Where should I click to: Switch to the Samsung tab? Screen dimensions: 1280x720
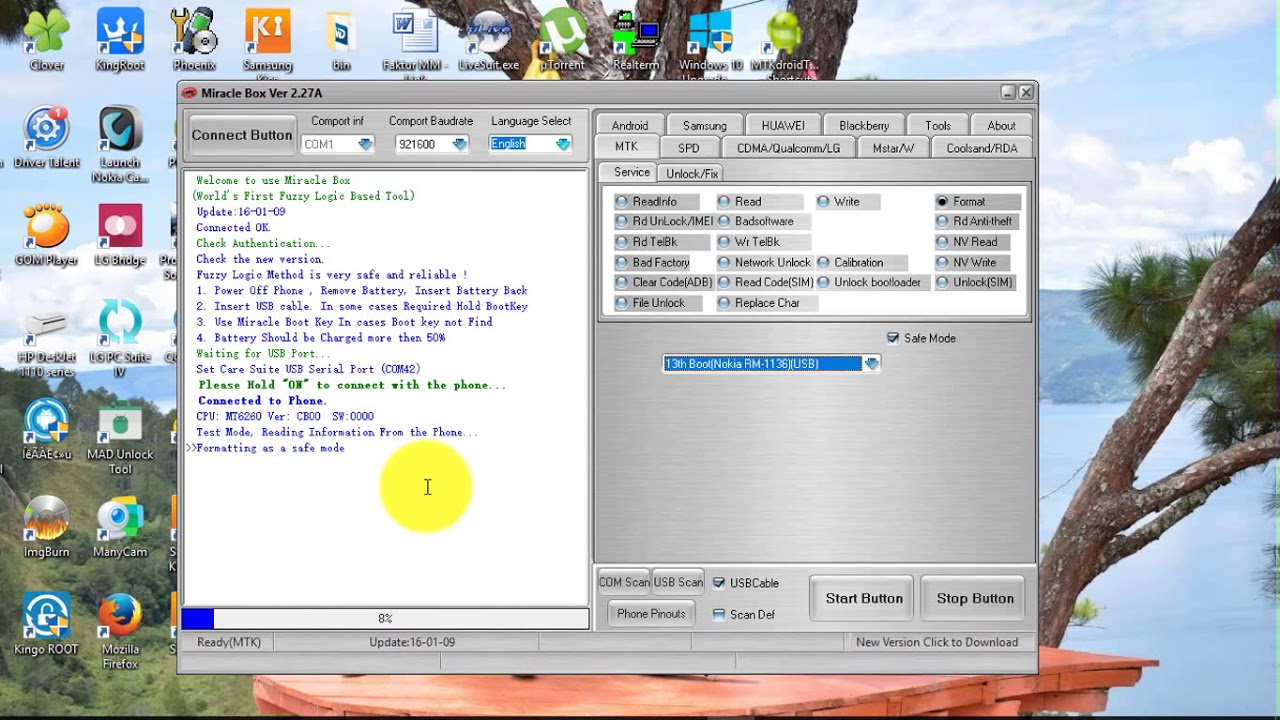coord(705,125)
